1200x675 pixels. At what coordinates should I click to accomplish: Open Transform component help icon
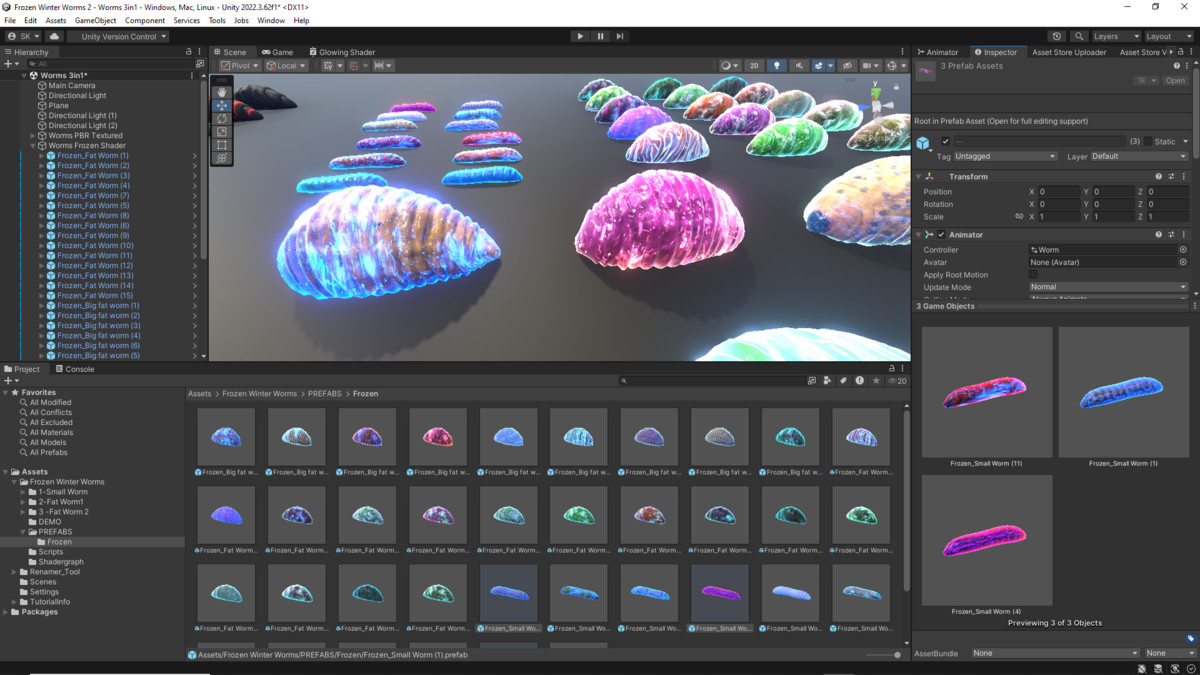coord(1159,177)
